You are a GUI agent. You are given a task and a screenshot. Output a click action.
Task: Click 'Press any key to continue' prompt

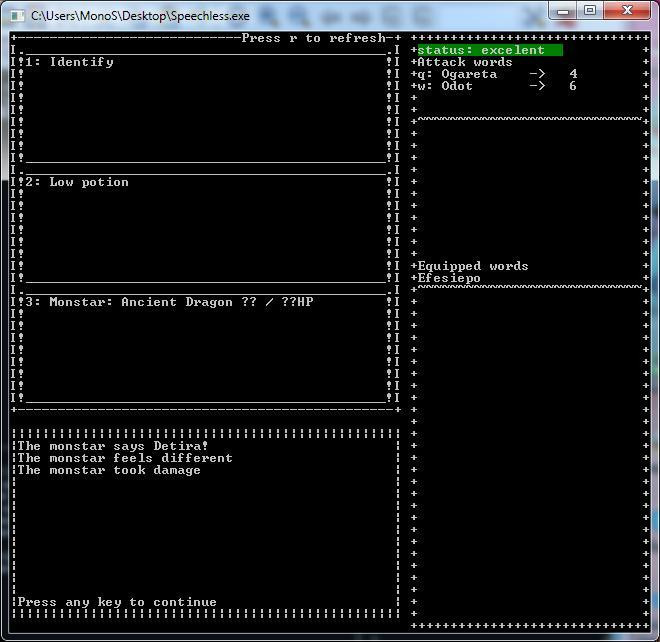(x=117, y=602)
